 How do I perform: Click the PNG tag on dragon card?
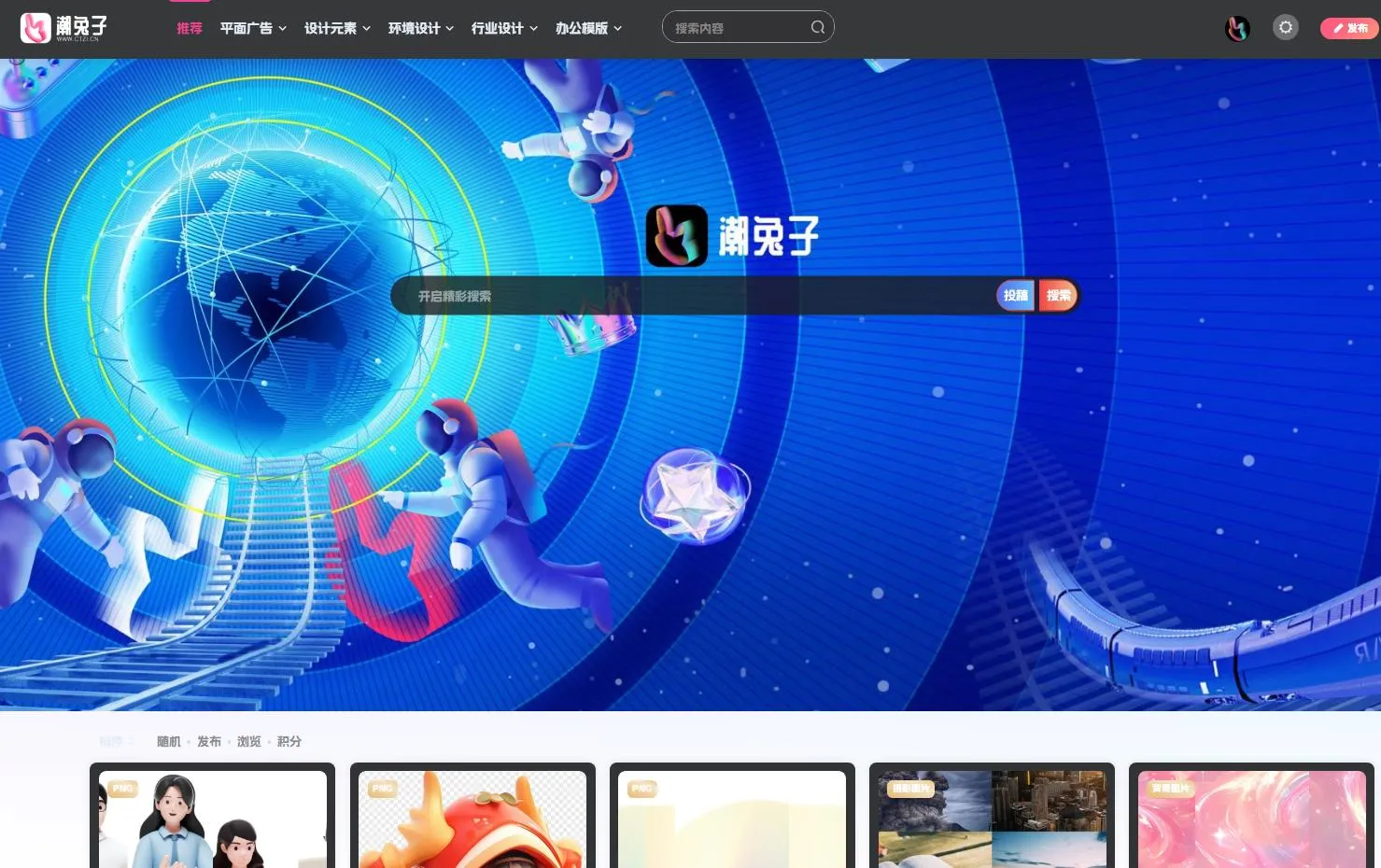point(382,789)
